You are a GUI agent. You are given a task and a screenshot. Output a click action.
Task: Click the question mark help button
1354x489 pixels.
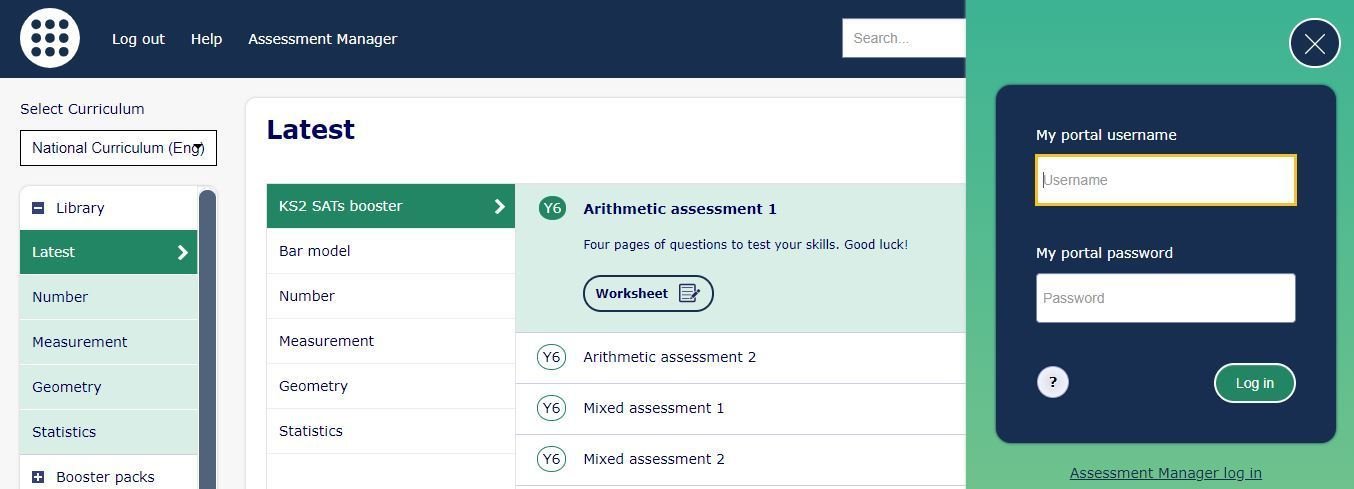pos(1053,382)
